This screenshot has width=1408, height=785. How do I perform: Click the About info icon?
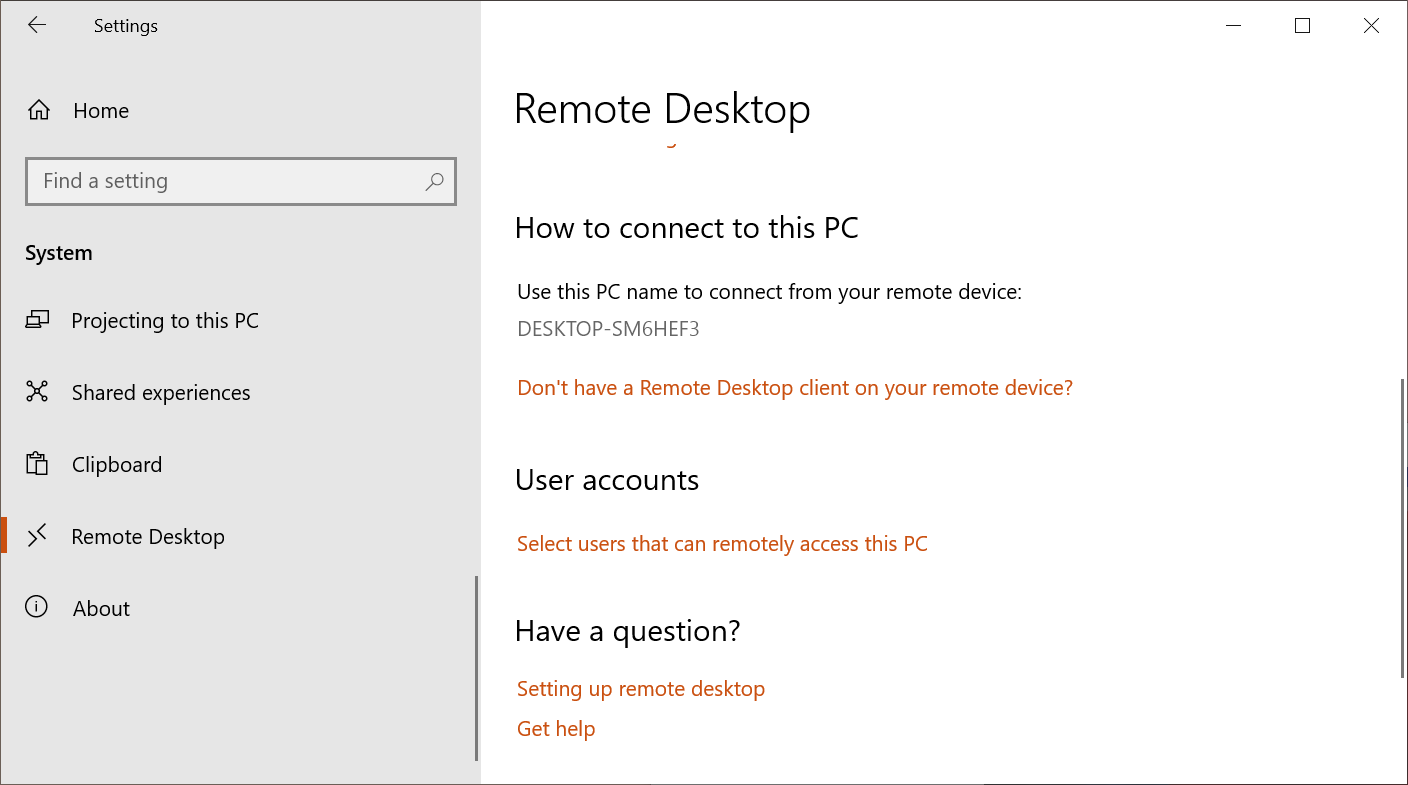[x=37, y=608]
